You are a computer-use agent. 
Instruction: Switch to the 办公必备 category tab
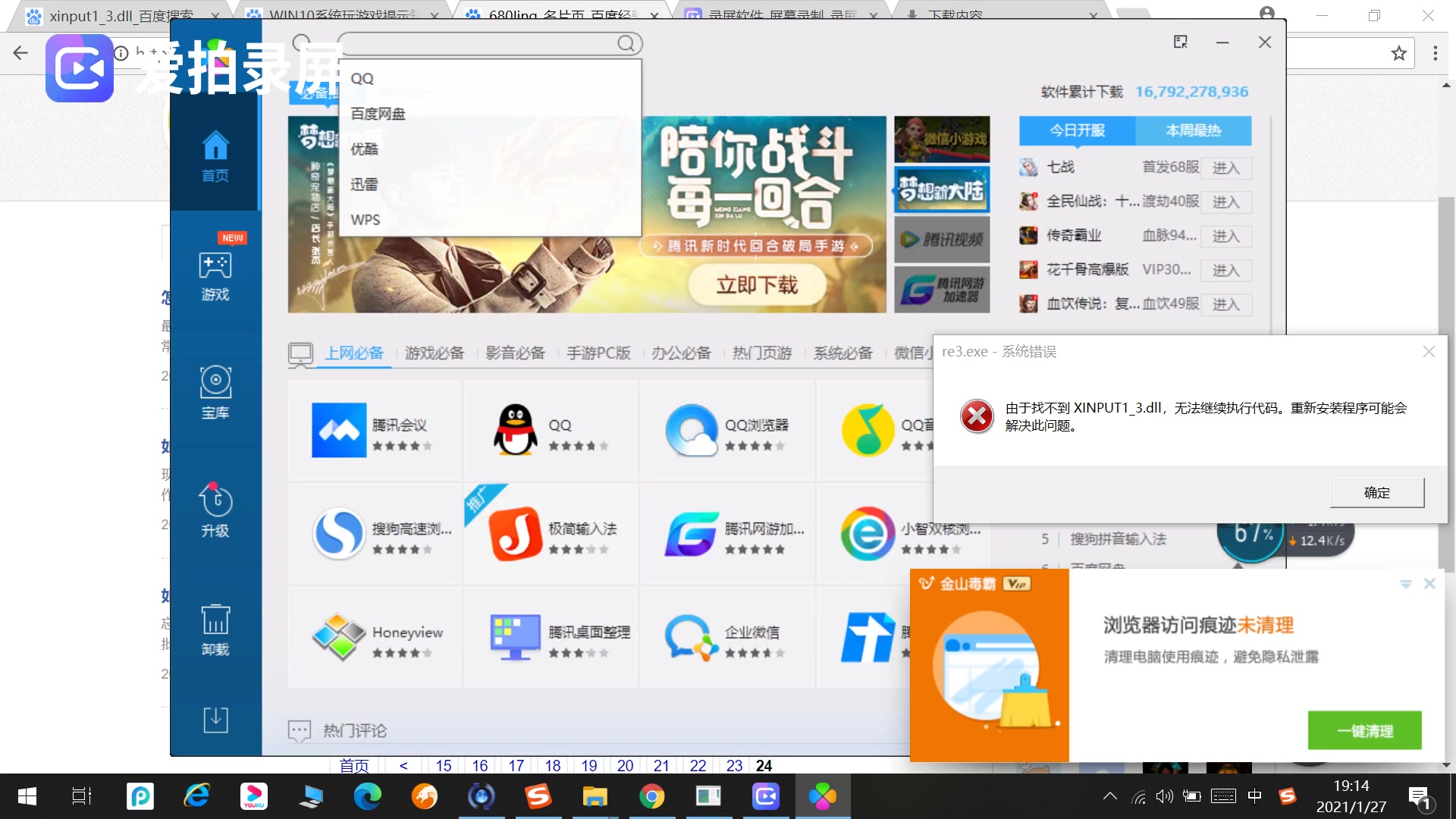coord(681,353)
